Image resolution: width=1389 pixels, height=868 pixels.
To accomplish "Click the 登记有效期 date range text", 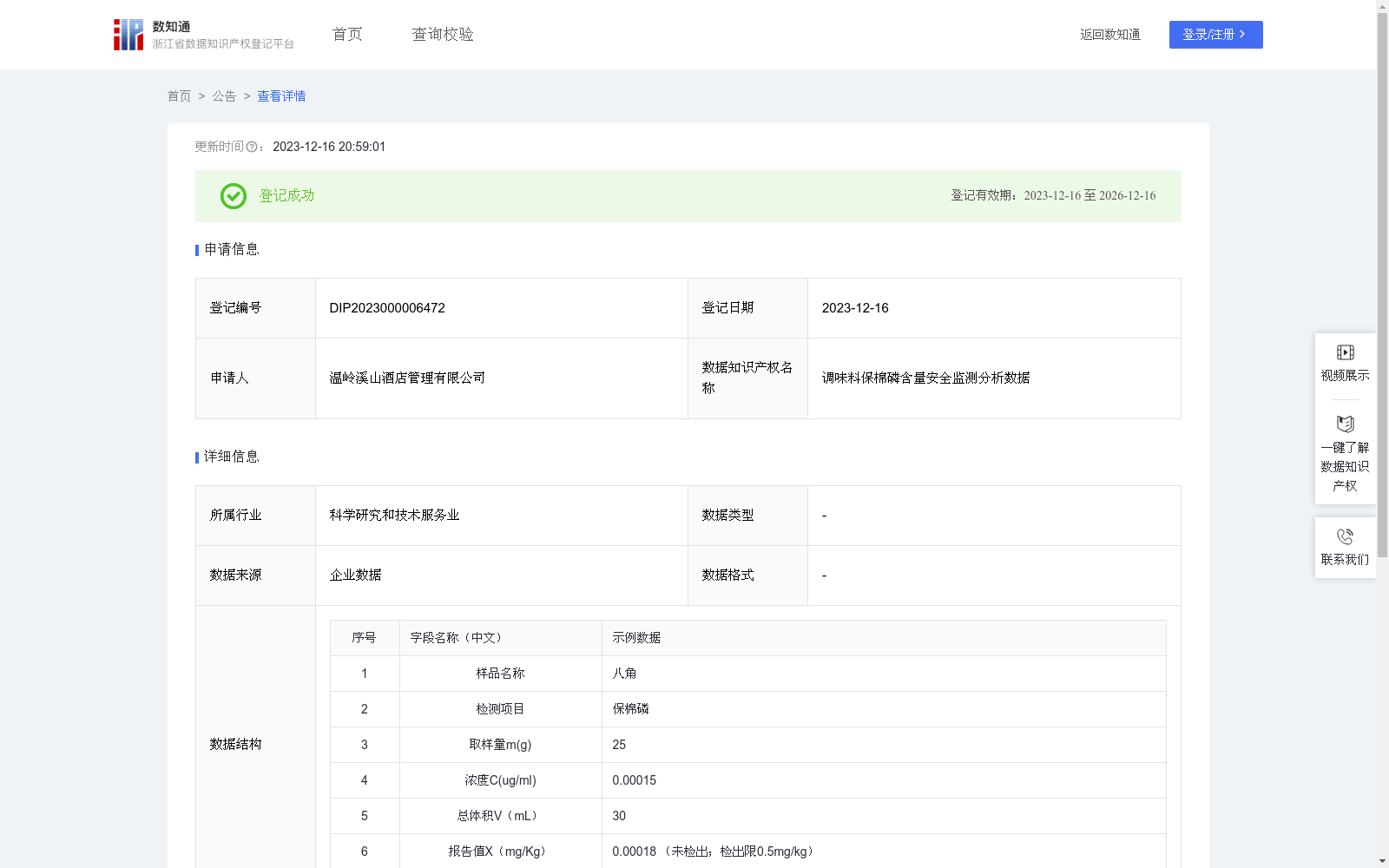I will (x=1089, y=196).
